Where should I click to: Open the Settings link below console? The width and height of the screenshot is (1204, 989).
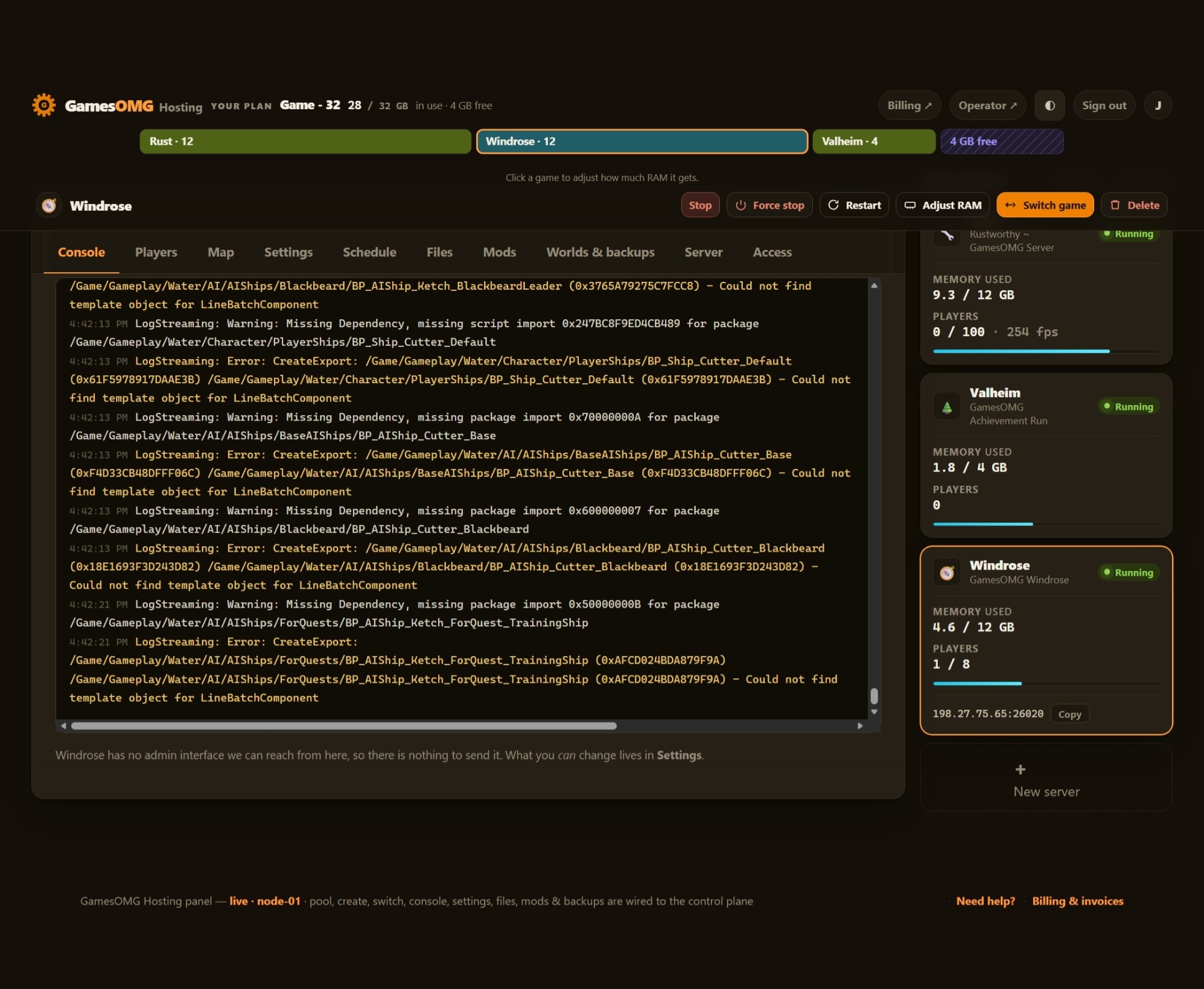tap(680, 755)
